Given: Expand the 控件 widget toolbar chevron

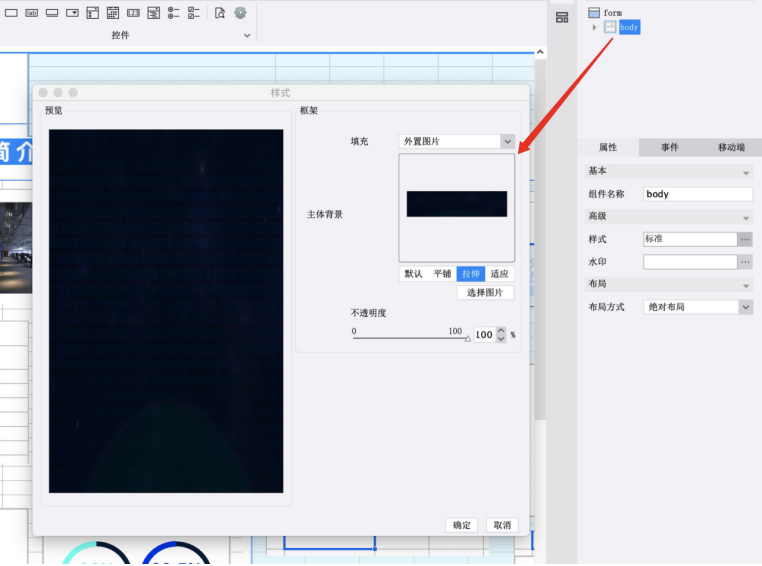Looking at the screenshot, I should point(247,35).
